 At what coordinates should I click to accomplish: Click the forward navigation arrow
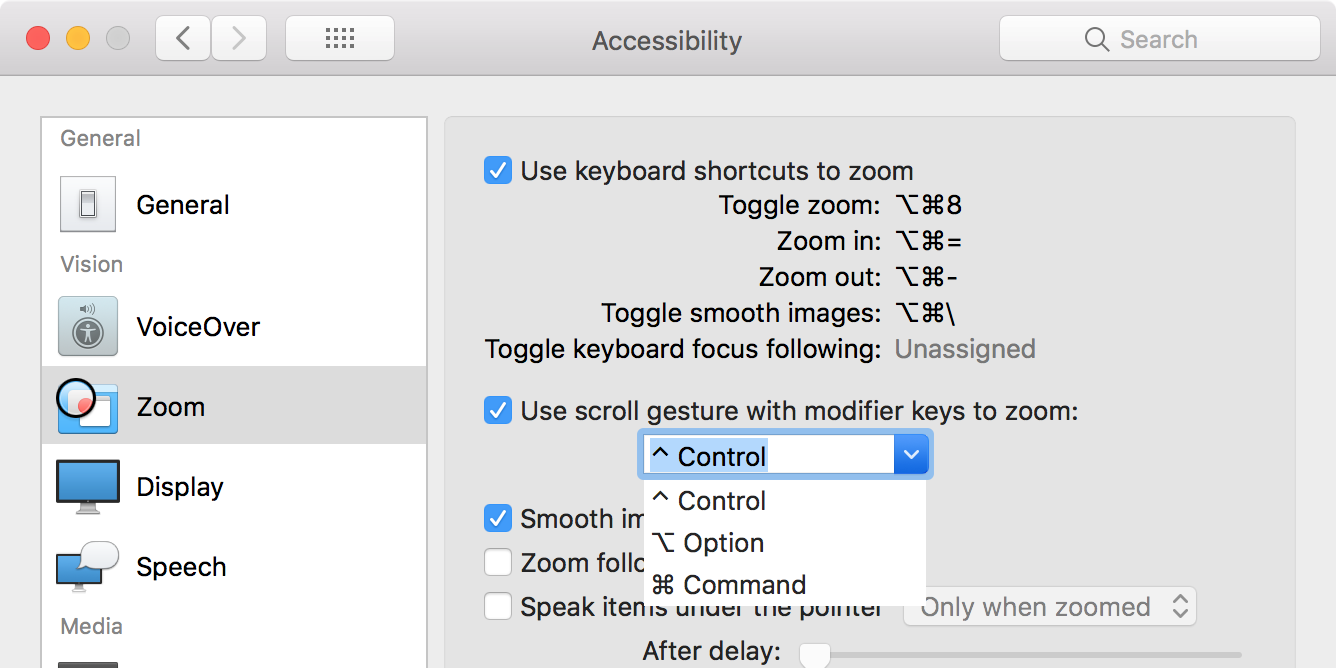[x=239, y=37]
